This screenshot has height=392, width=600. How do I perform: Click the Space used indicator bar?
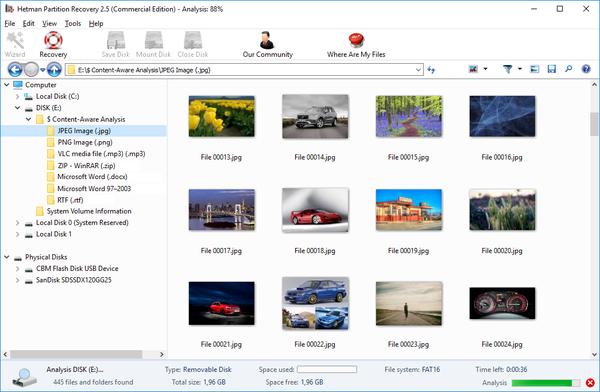tap(327, 369)
